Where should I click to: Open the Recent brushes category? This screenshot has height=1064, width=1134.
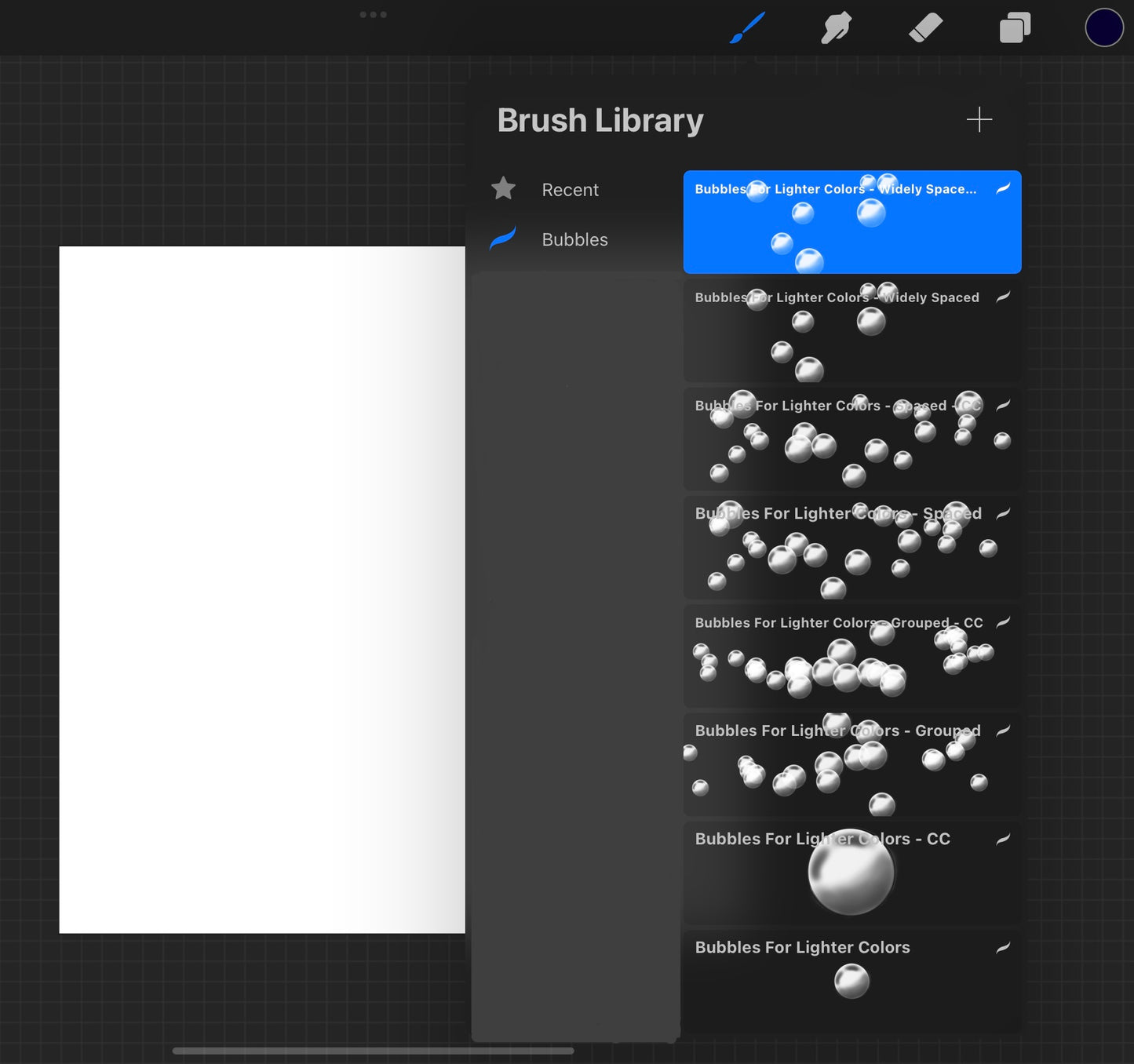(x=570, y=190)
